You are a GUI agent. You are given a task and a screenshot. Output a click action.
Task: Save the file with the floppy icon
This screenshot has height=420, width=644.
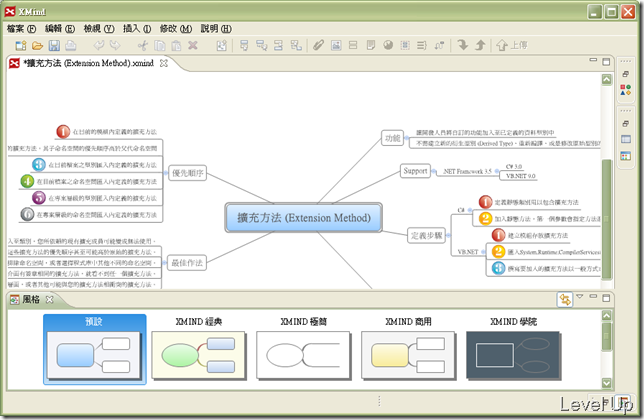click(54, 45)
